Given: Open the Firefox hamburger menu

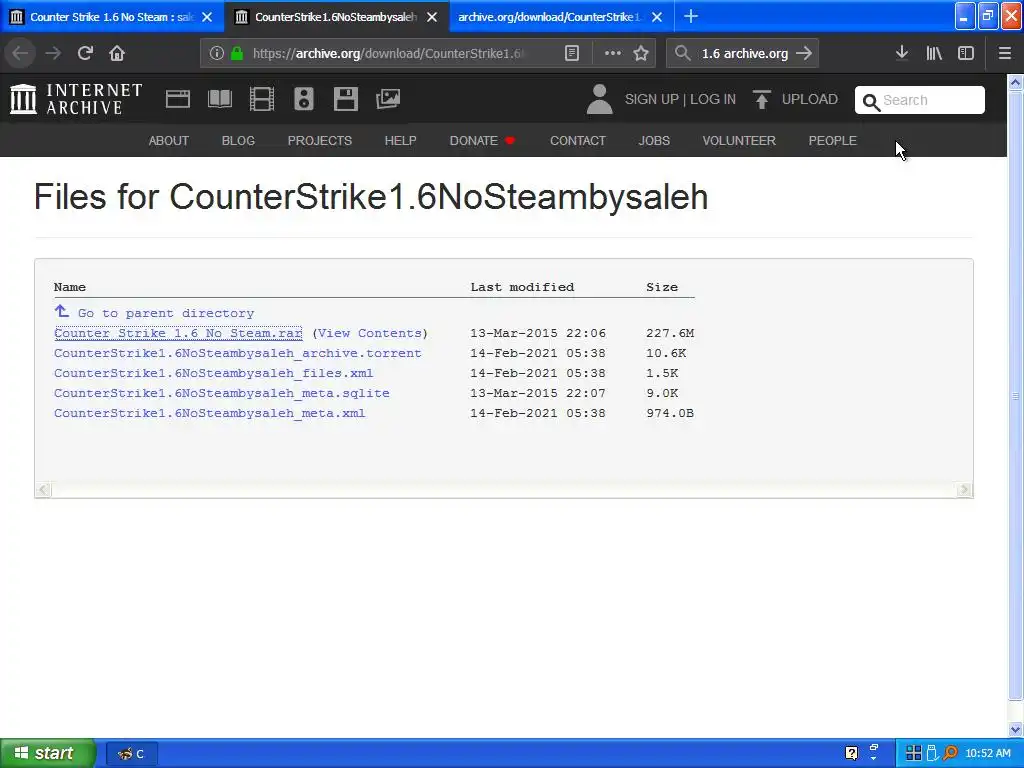Looking at the screenshot, I should [1004, 54].
